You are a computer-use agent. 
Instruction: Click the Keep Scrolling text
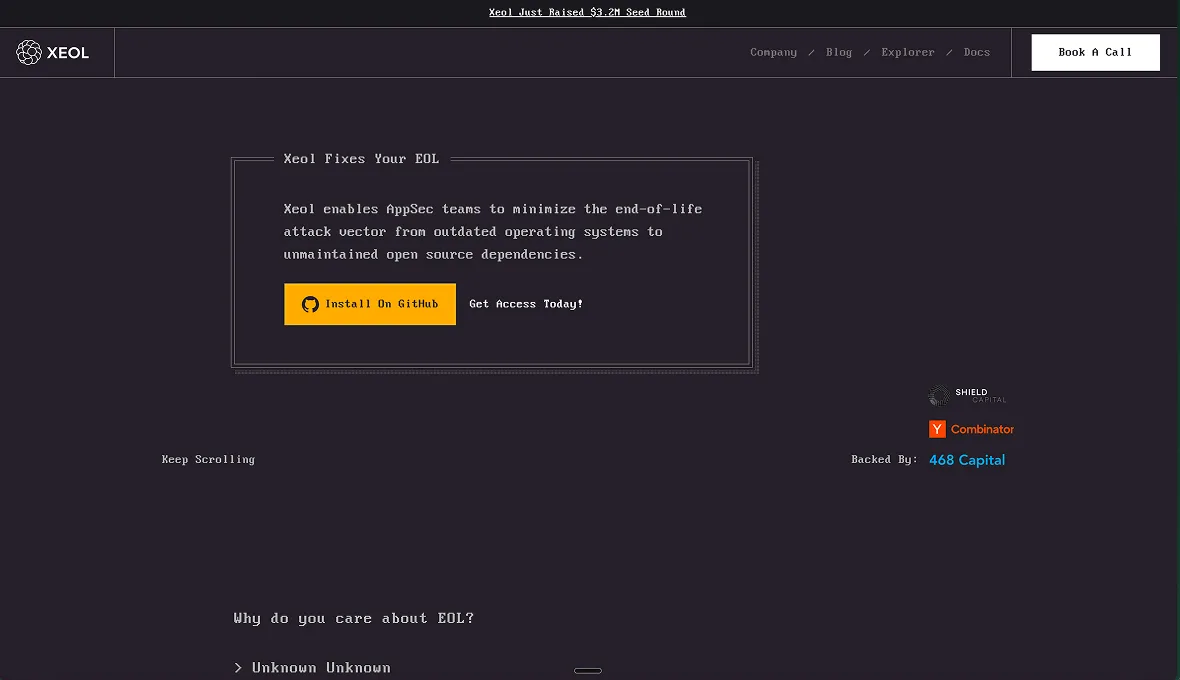(208, 459)
